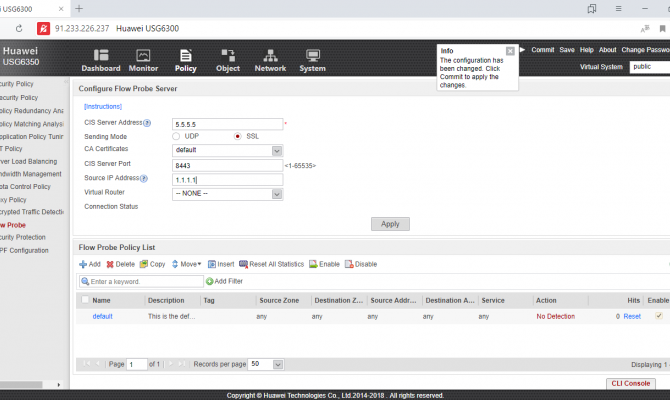Open the Move dropdown menu
This screenshot has width=670, height=400.
coord(186,264)
